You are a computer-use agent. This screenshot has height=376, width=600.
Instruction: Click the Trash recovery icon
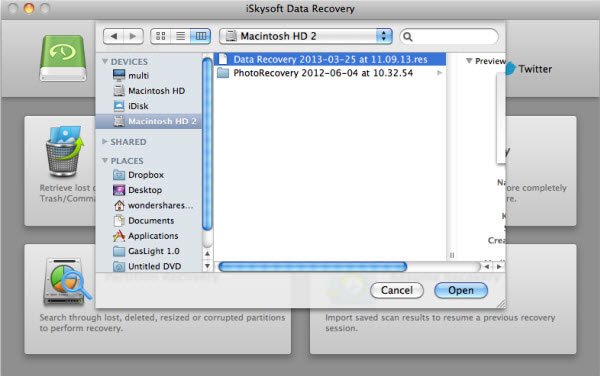pyautogui.click(x=64, y=151)
